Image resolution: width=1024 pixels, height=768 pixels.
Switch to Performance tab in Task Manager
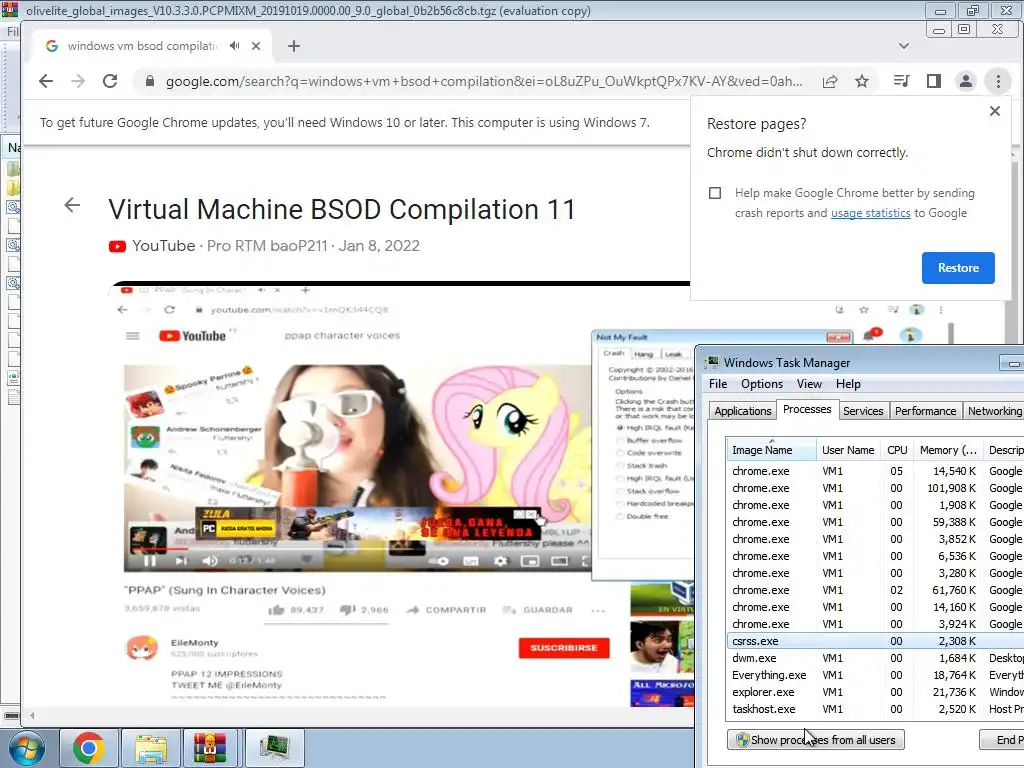pyautogui.click(x=925, y=411)
